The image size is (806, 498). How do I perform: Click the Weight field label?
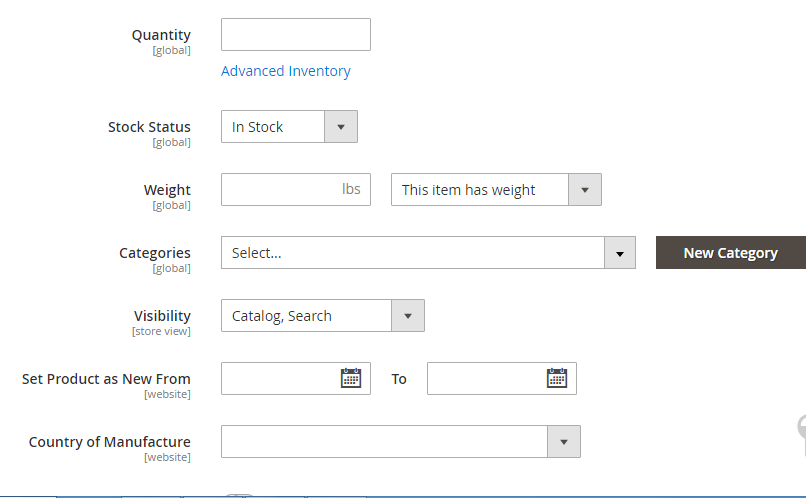click(167, 190)
